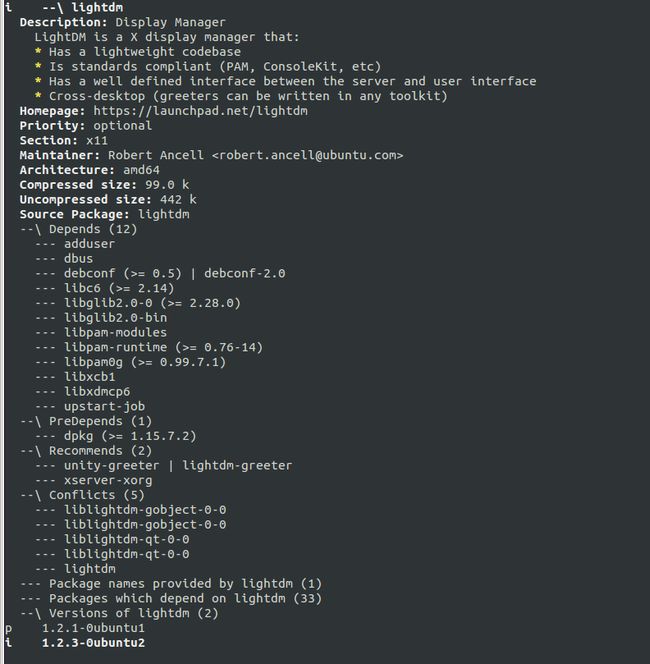Select unity-greeter | lightdm-greeter entry
650x664 pixels.
pos(178,466)
